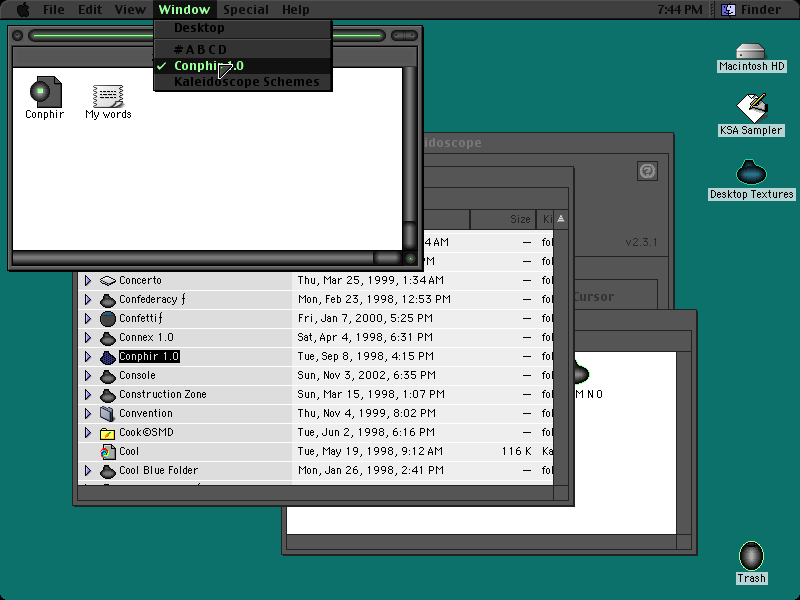The height and width of the screenshot is (600, 800).
Task: Choose checked Conphir 1.0 in Window menu
Action: click(243, 66)
